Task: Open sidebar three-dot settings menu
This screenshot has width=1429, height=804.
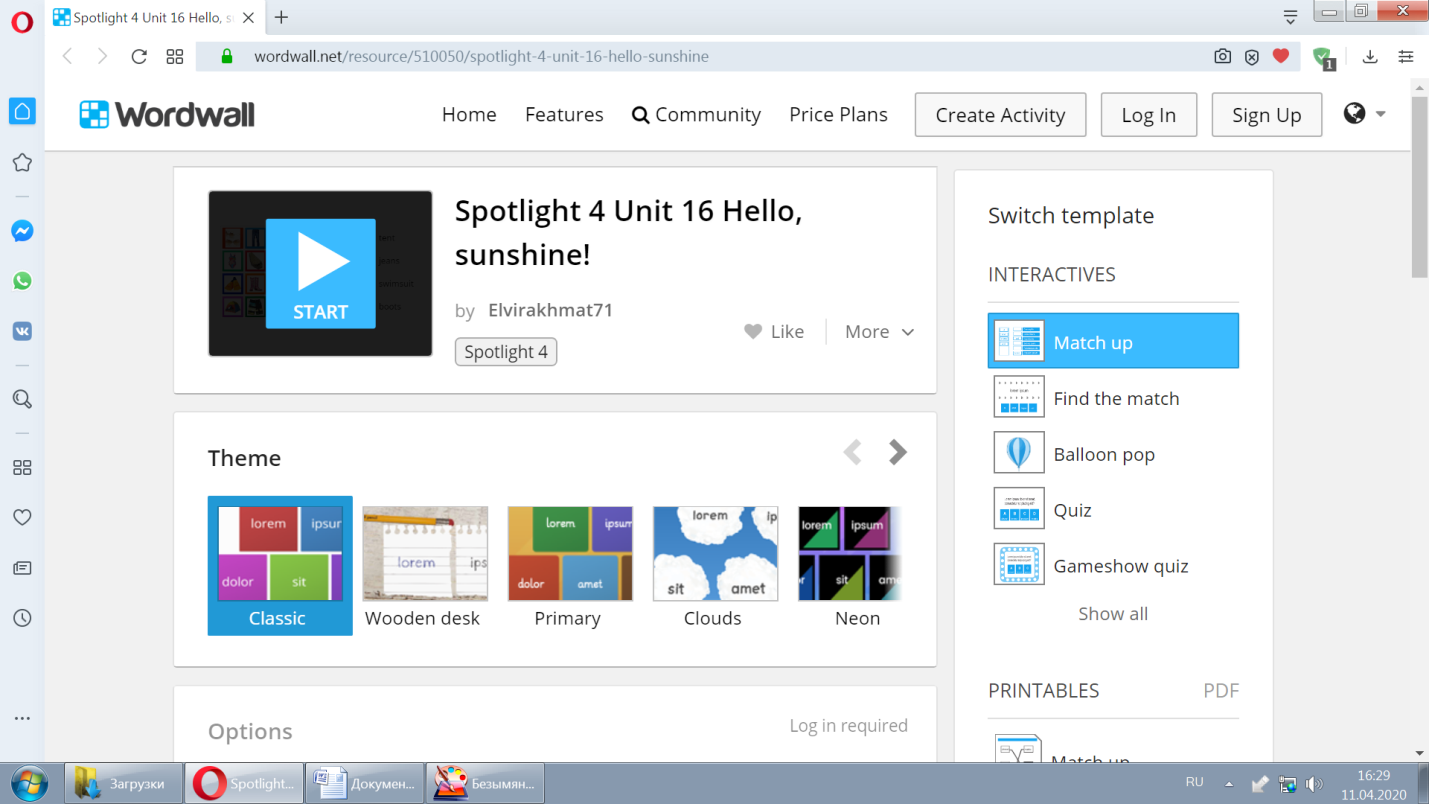Action: click(x=22, y=718)
